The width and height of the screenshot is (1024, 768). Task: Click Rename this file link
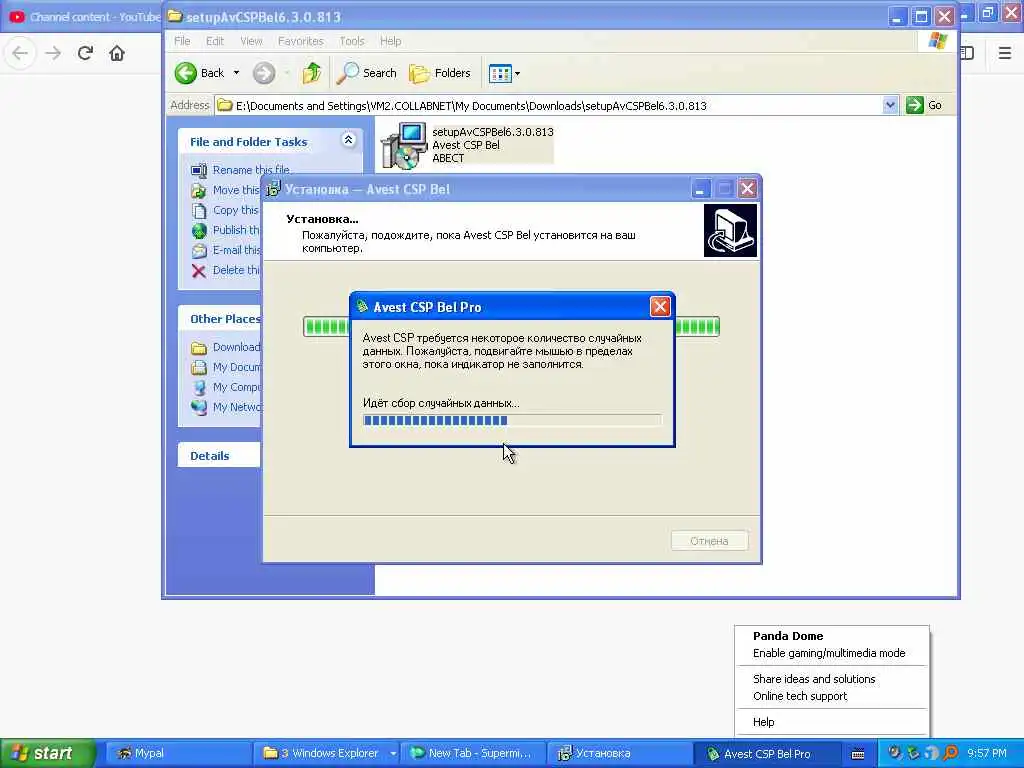252,170
